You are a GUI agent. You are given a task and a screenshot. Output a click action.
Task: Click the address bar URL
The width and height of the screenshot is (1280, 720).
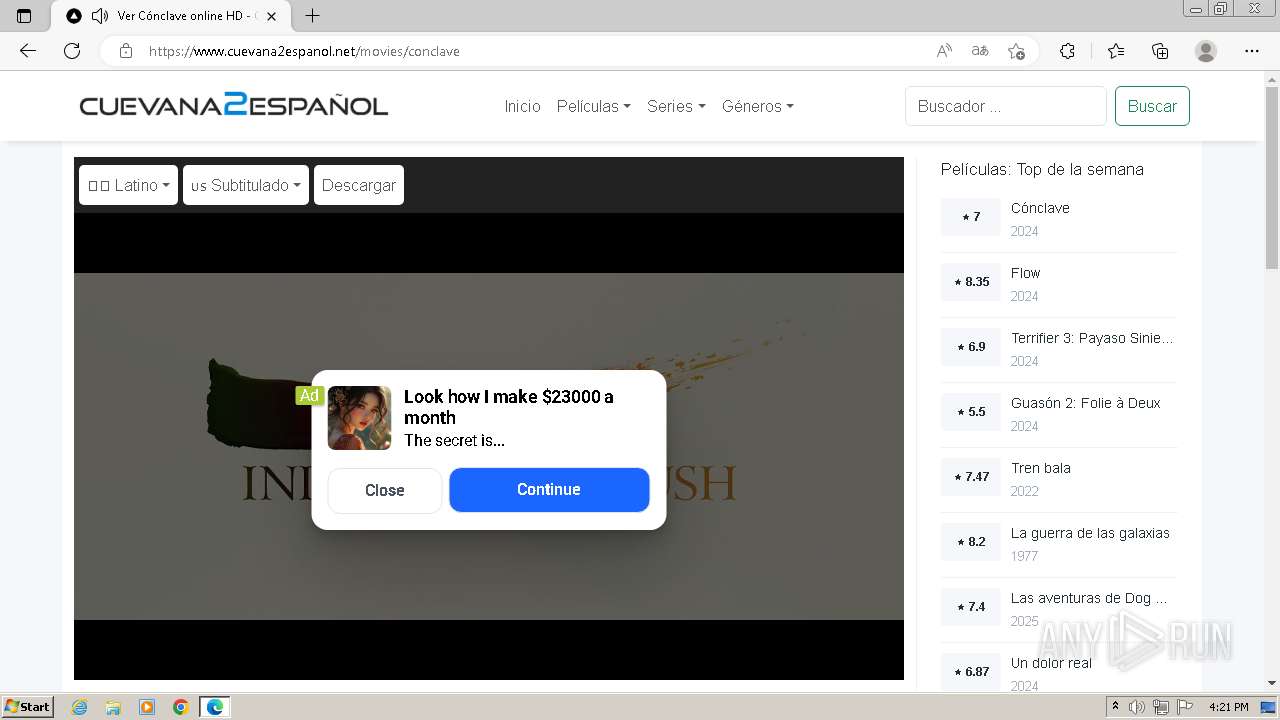[x=304, y=51]
